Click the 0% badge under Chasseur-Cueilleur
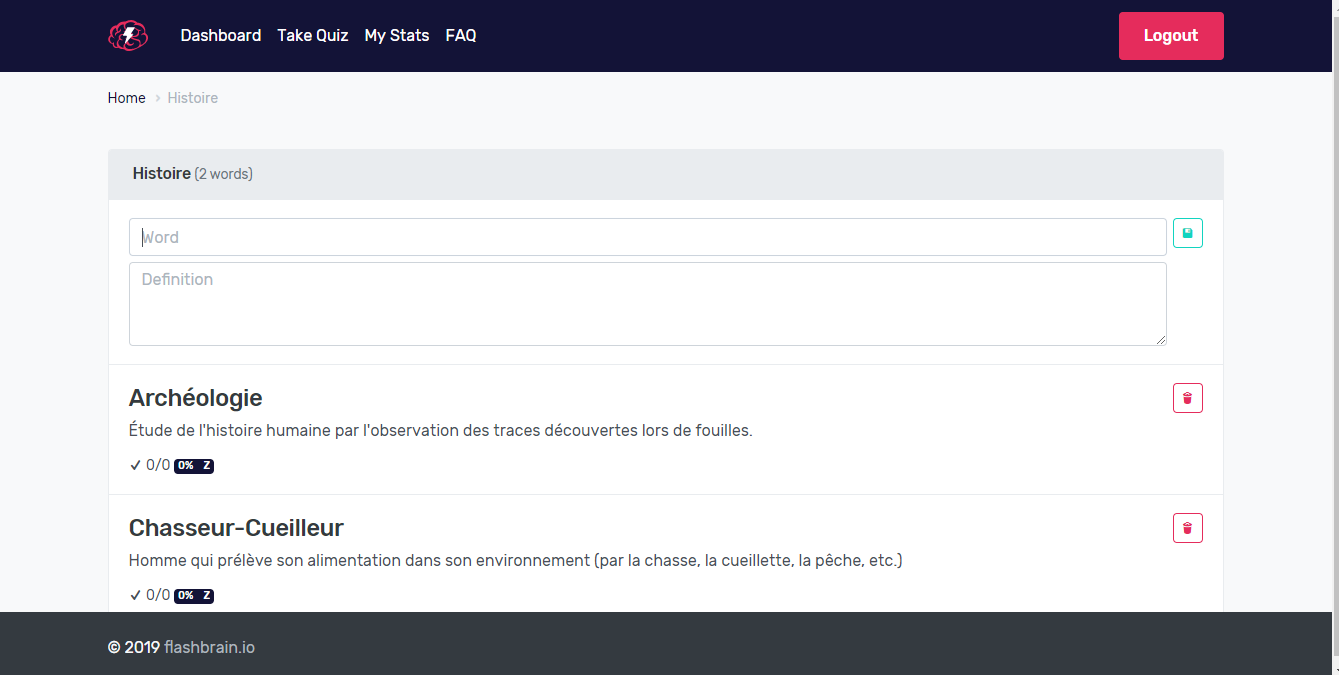 pos(186,596)
